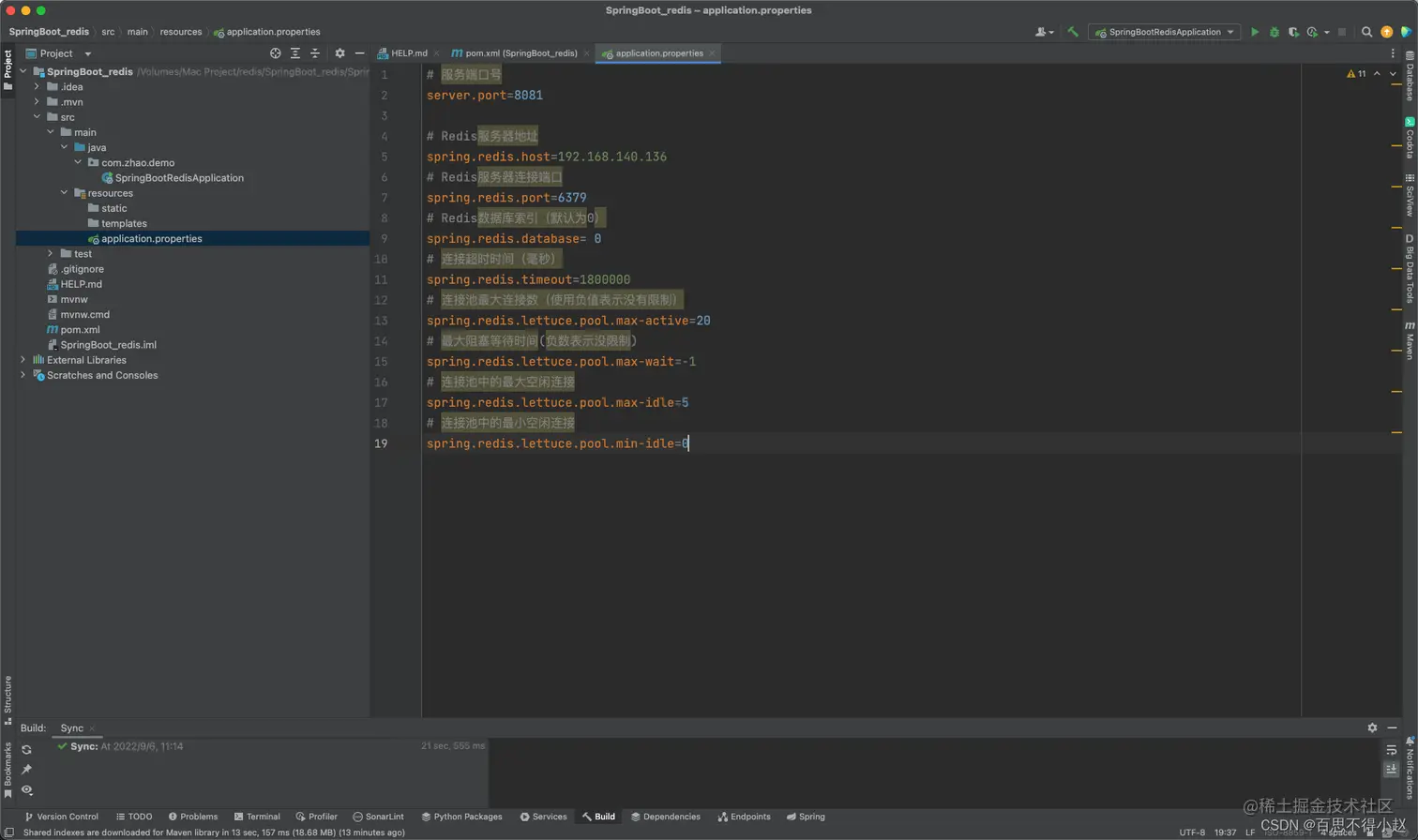Click the Profile run icon in toolbar
This screenshot has height=840, width=1418.
pos(1313,32)
